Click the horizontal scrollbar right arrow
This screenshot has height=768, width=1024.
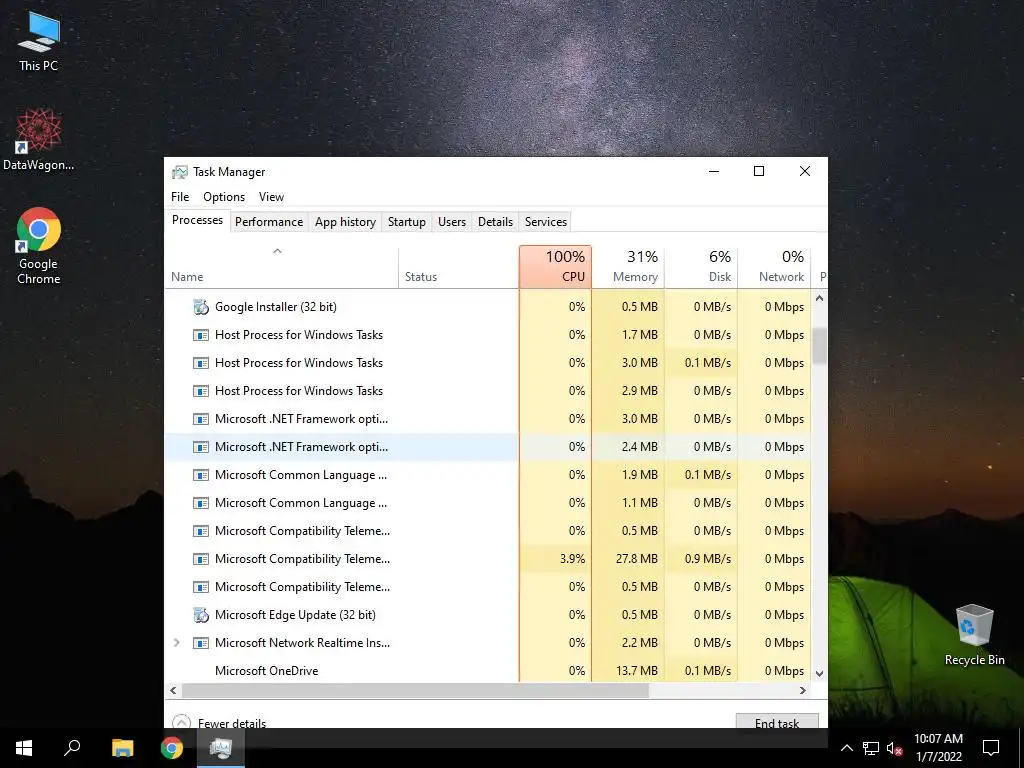click(803, 690)
